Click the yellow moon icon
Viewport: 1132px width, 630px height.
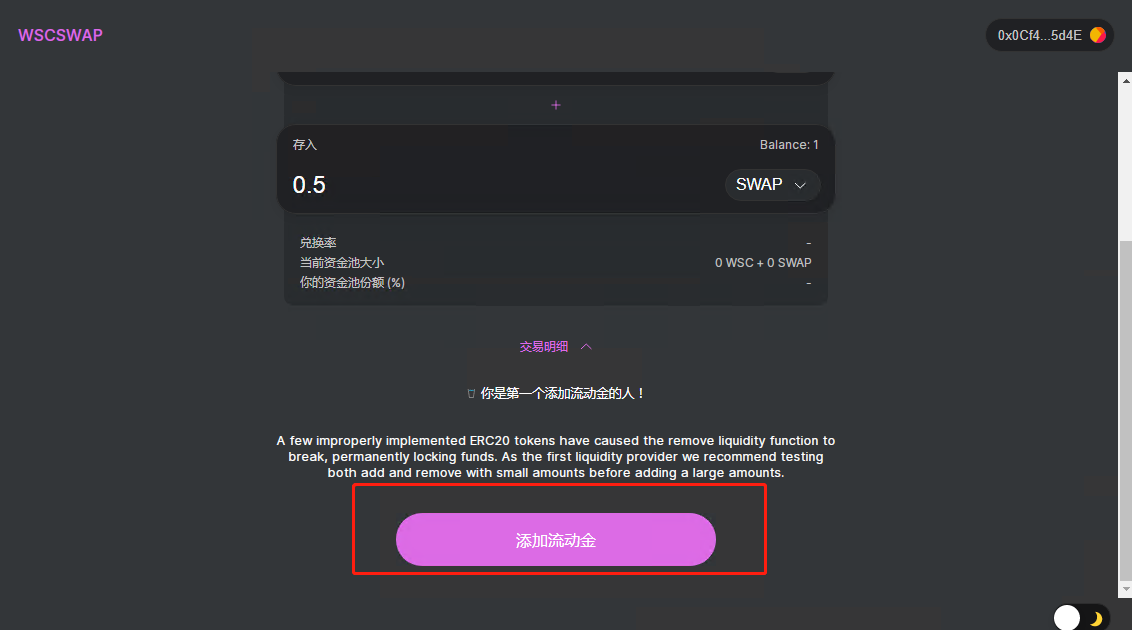[1096, 618]
